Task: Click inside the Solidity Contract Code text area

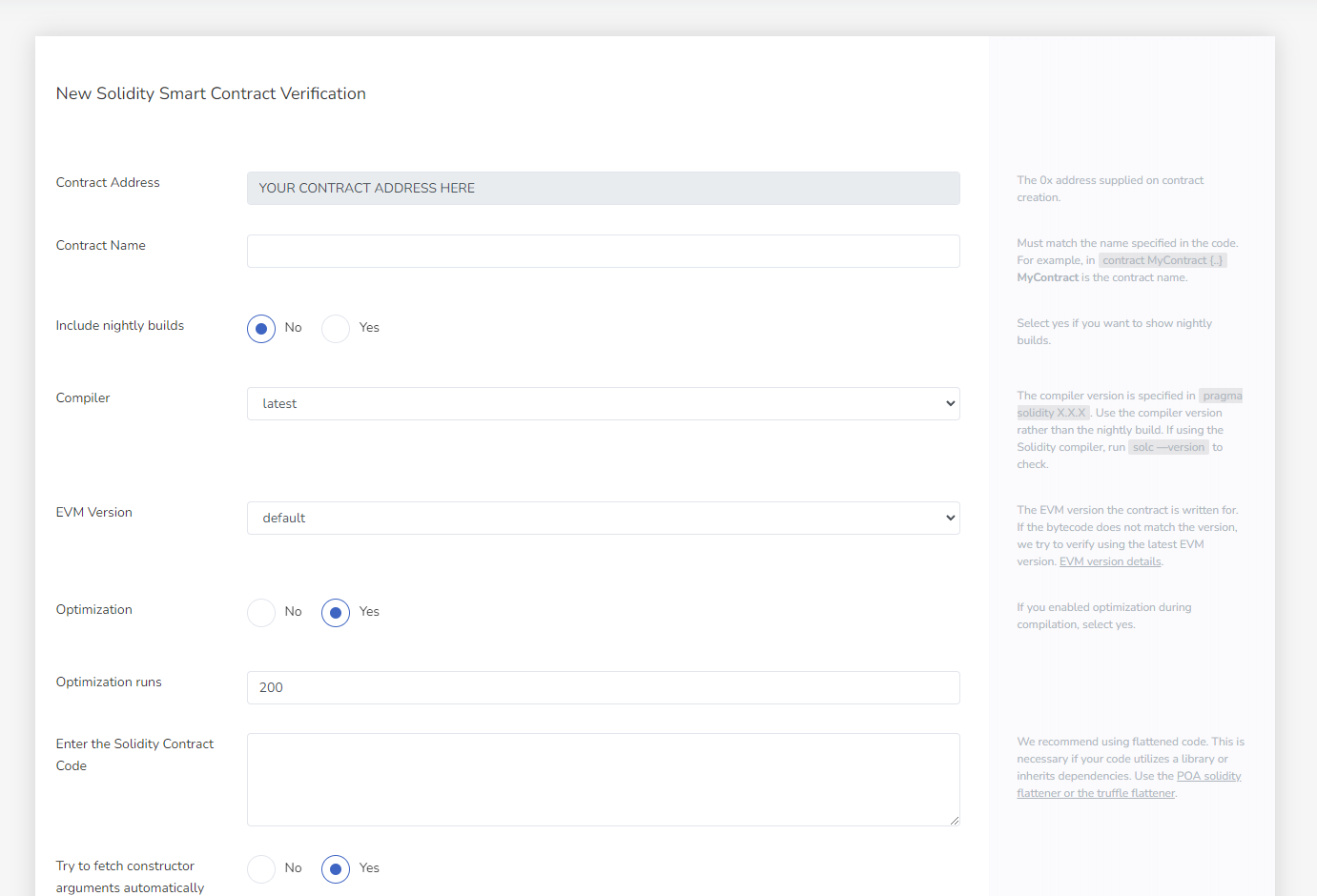Action: point(603,779)
